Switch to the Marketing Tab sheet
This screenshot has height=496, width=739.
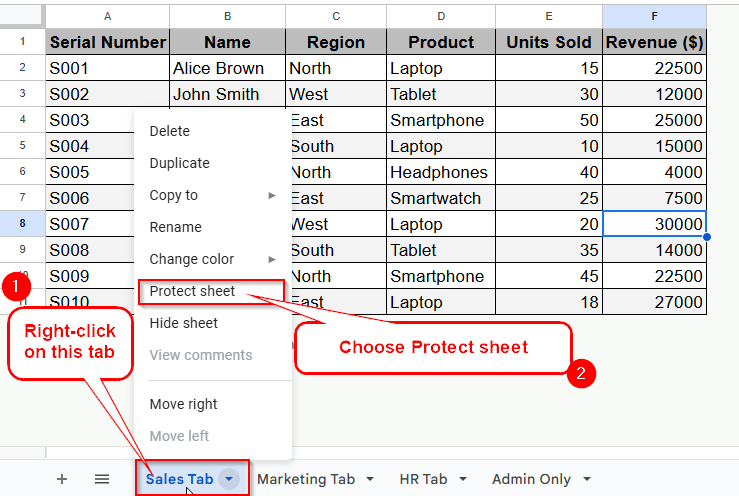(x=306, y=479)
